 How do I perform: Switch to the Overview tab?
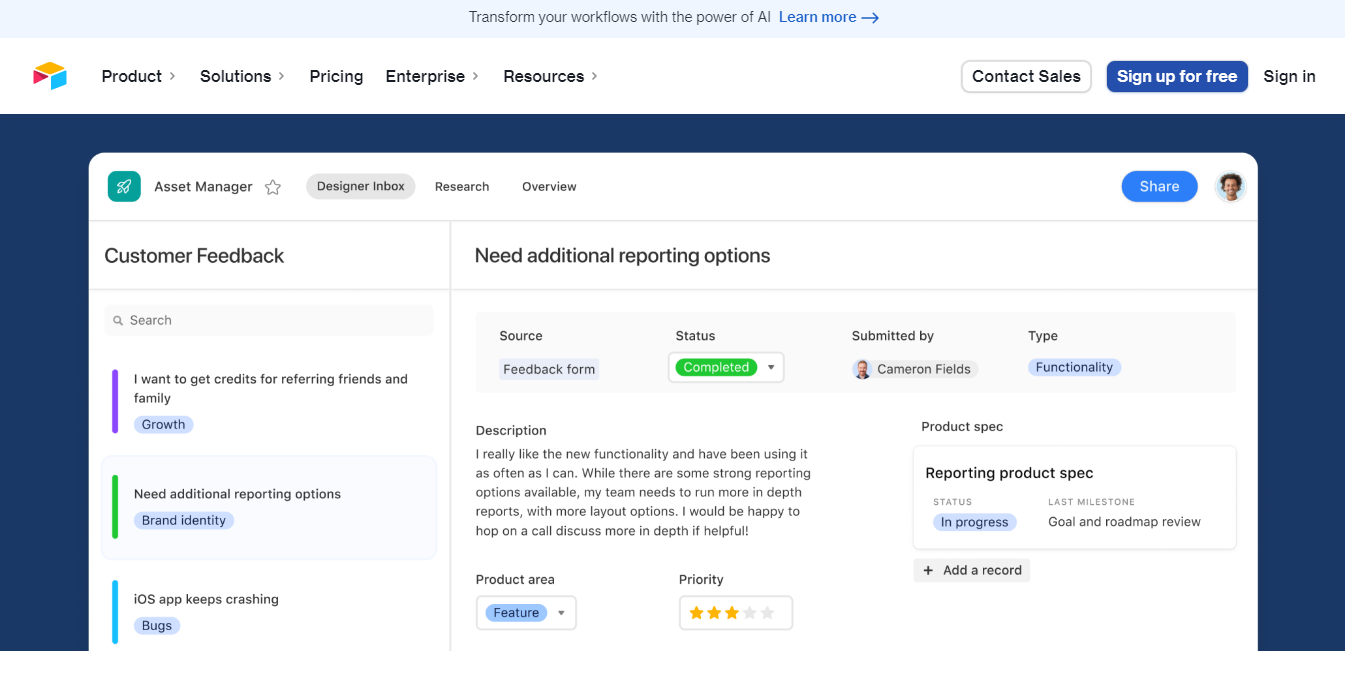coord(549,187)
